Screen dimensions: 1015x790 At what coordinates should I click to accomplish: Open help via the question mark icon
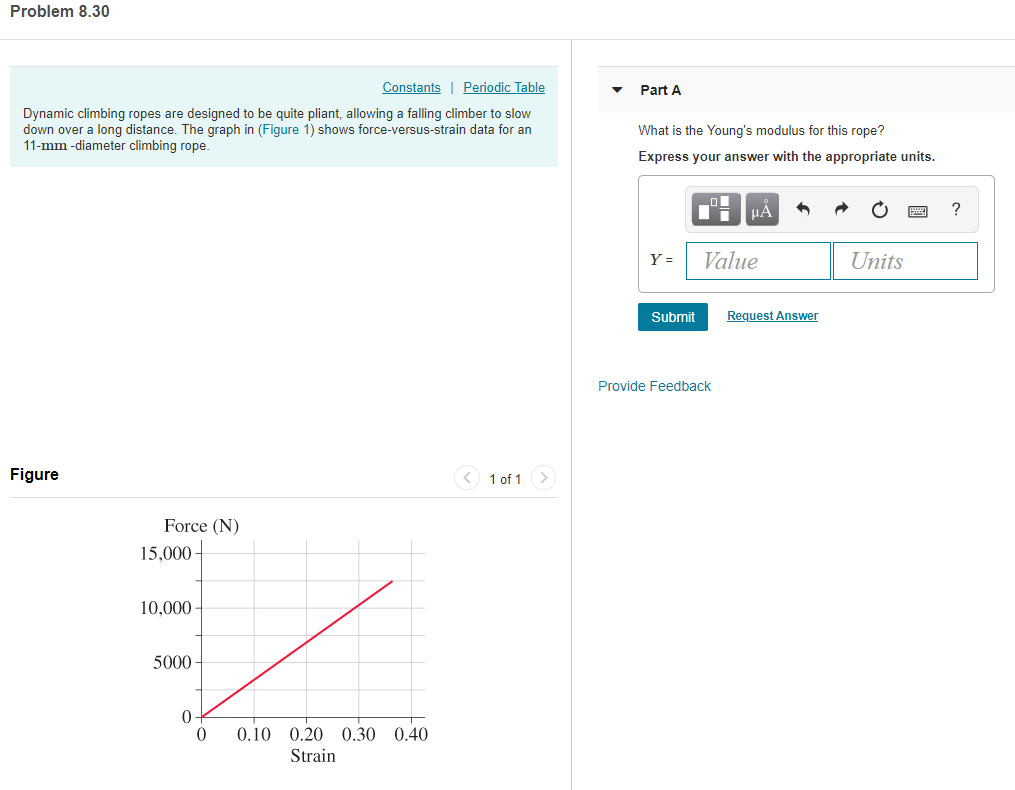pos(955,209)
